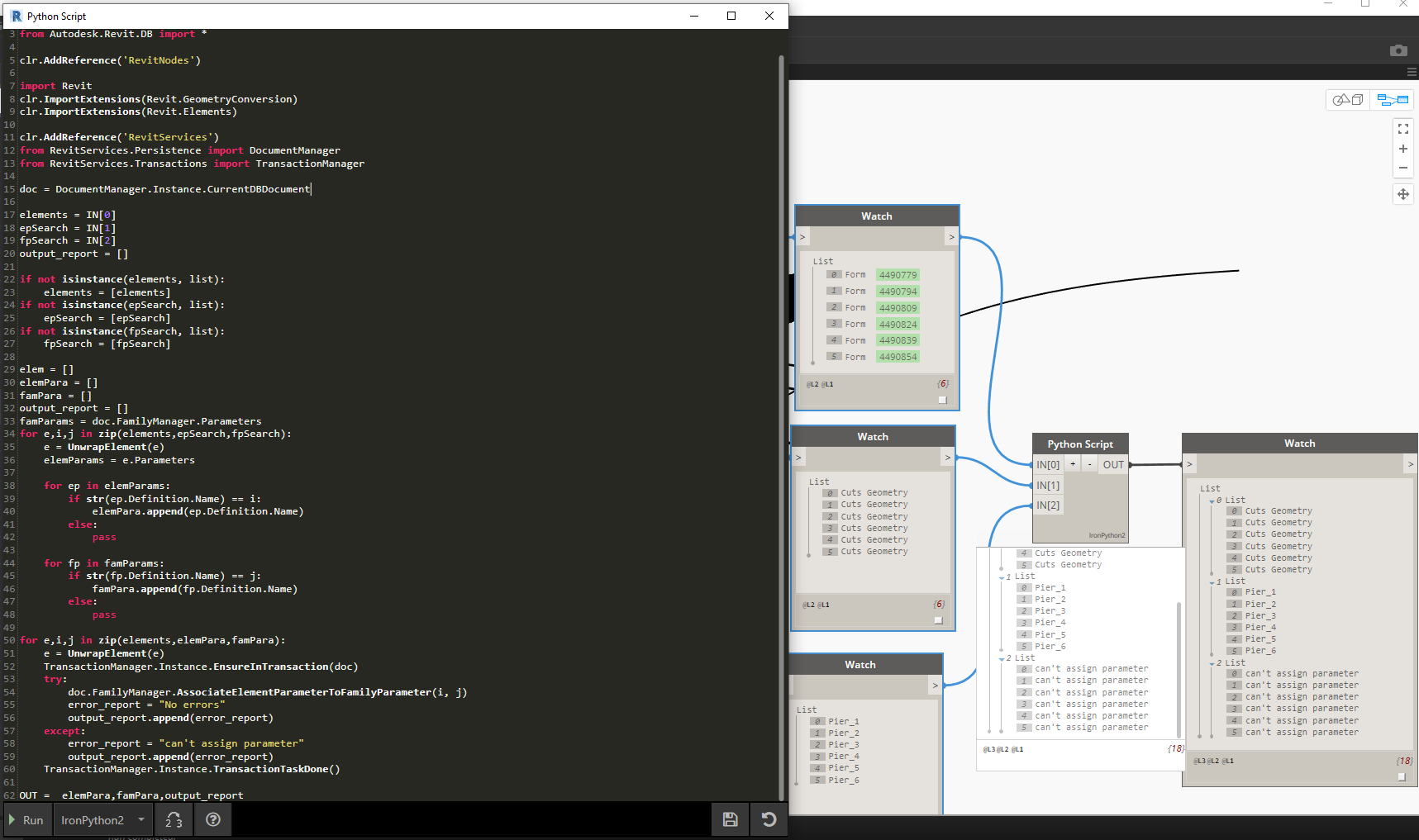
Task: Zoom to fit the graph
Action: click(1402, 129)
